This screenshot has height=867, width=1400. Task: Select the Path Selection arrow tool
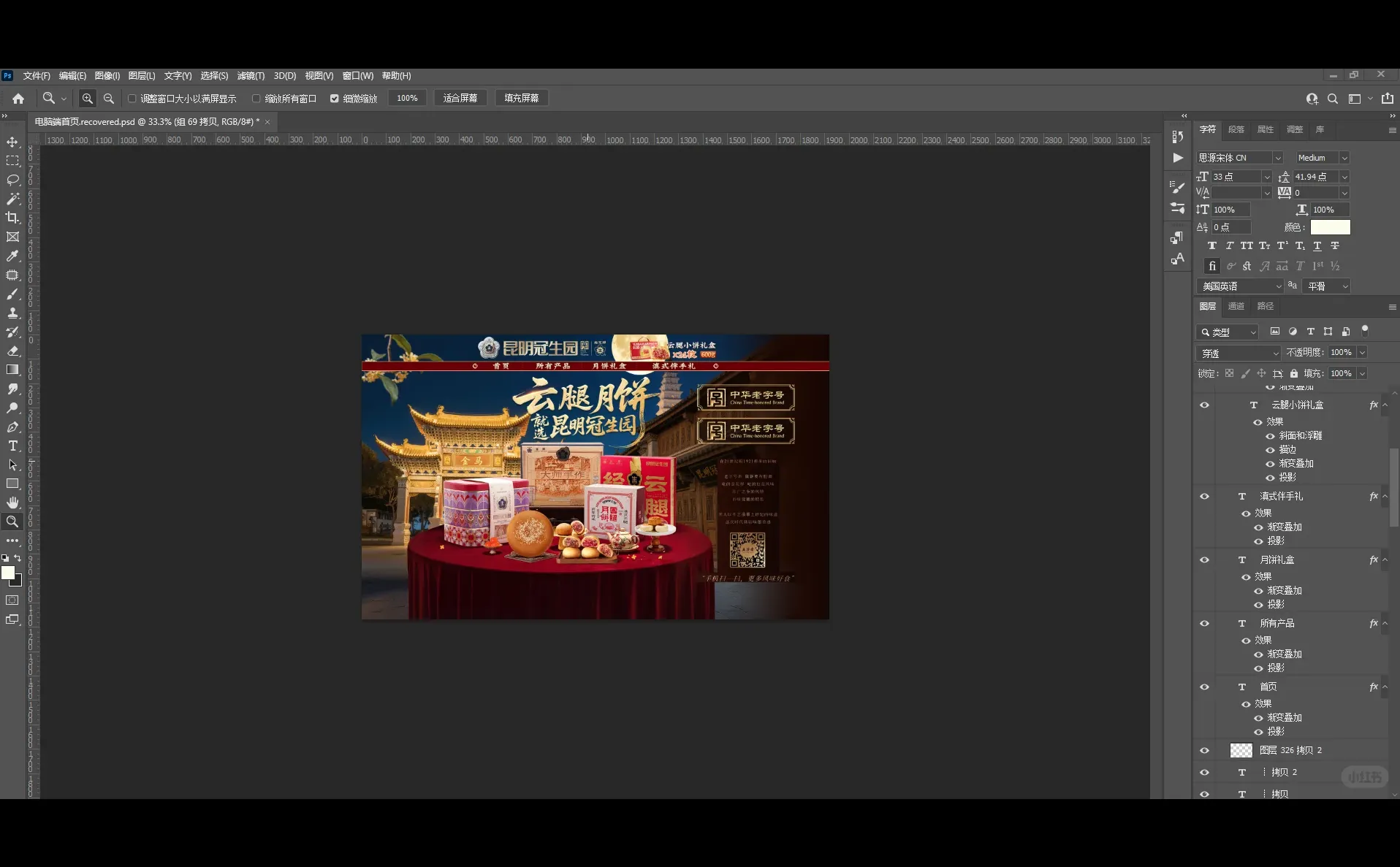[12, 465]
